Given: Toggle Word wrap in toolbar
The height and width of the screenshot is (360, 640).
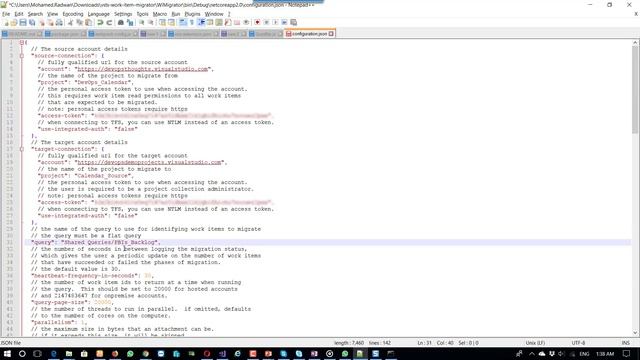Looking at the screenshot, I should tap(183, 22).
